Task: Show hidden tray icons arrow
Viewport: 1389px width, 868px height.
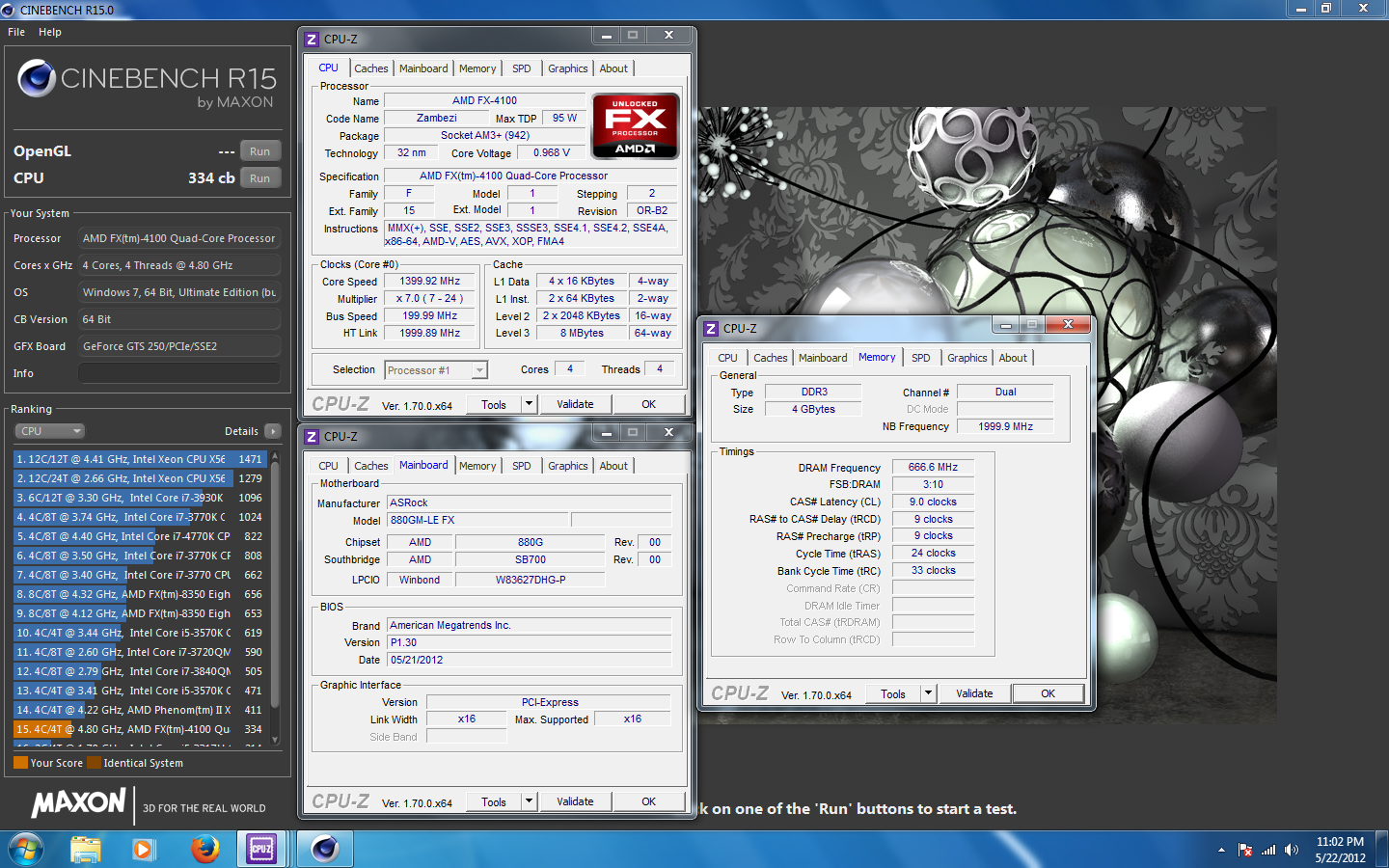Action: click(1221, 850)
